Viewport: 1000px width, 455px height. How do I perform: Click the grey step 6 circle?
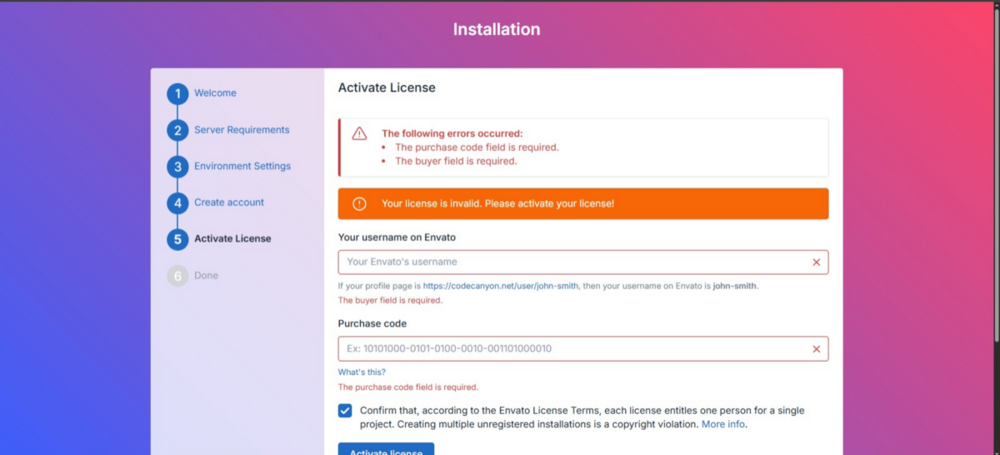(178, 276)
